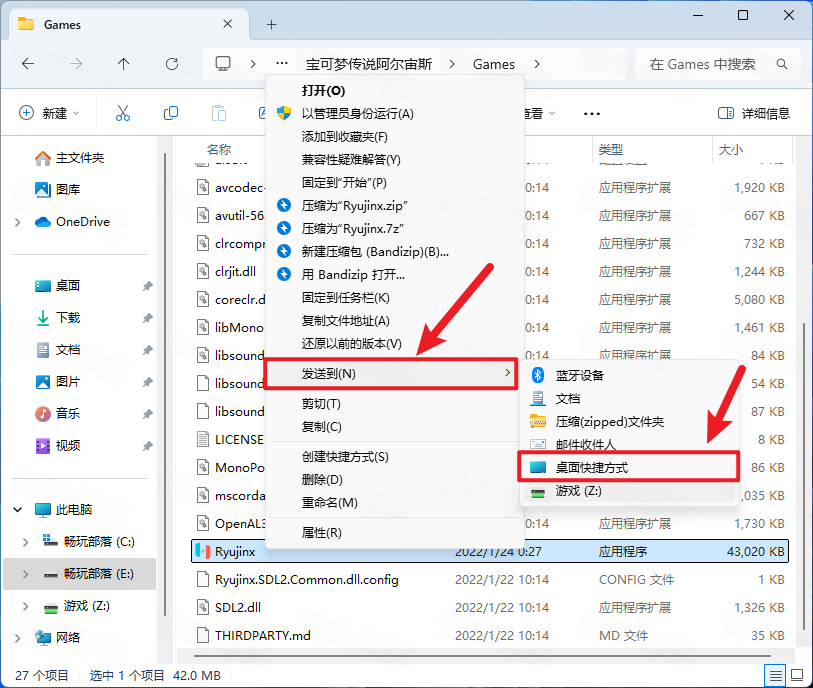Unpin 音乐 from quick access
Screen dimensions: 813x688
(x=148, y=414)
